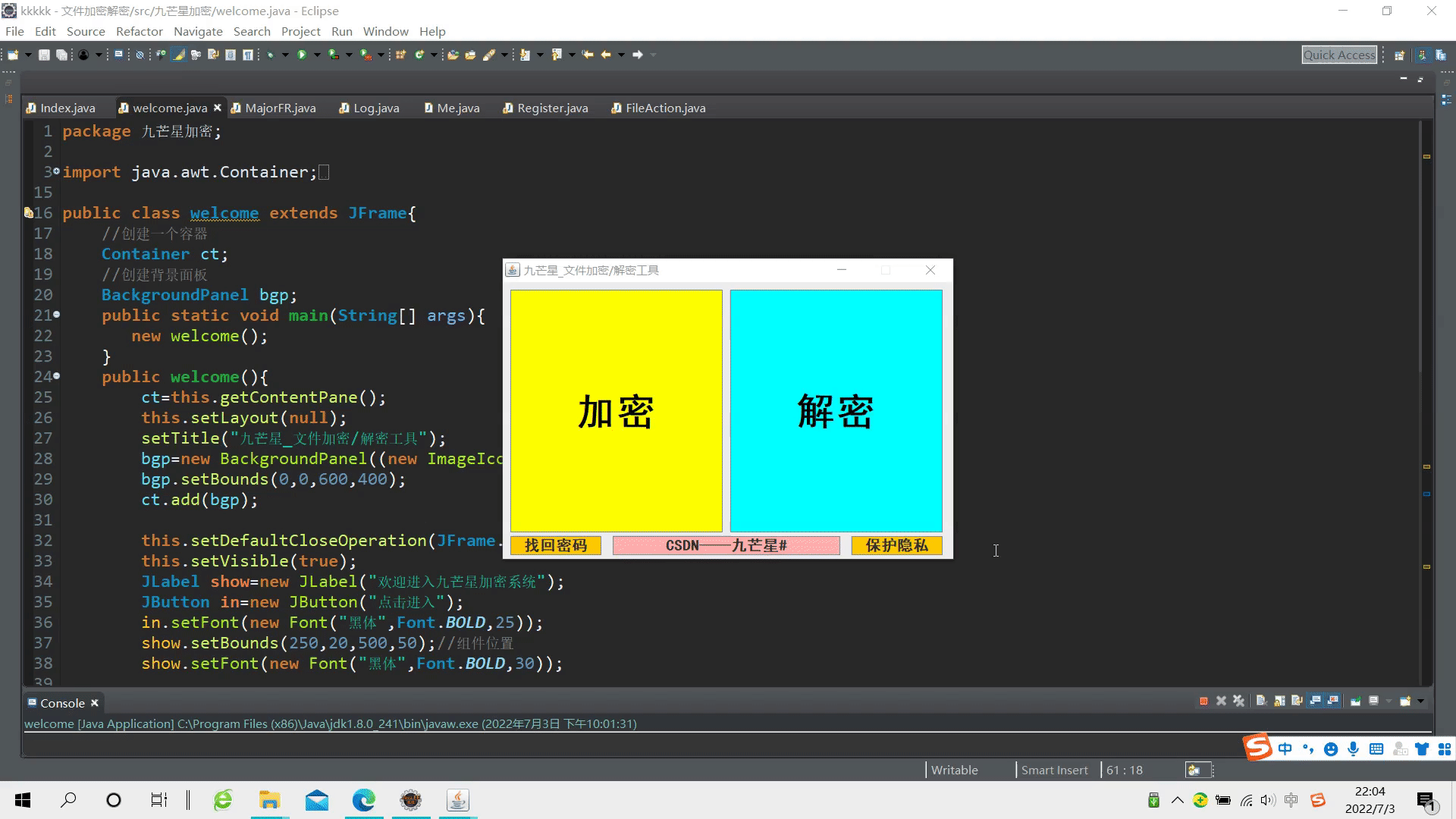The image size is (1456, 819).
Task: Open the New wizard dropdown arrow
Action: click(x=28, y=55)
